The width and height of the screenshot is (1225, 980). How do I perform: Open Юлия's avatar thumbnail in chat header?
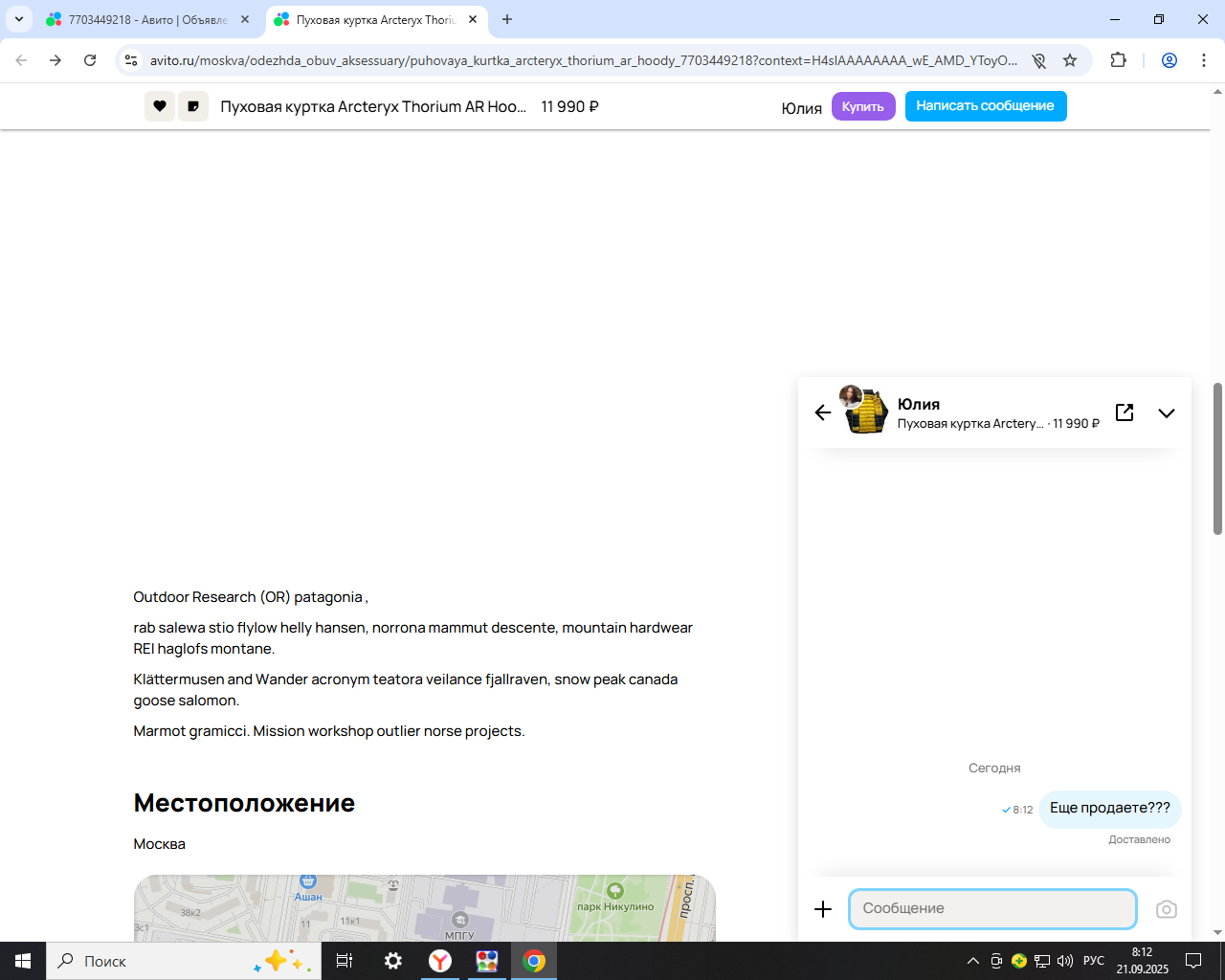point(851,396)
